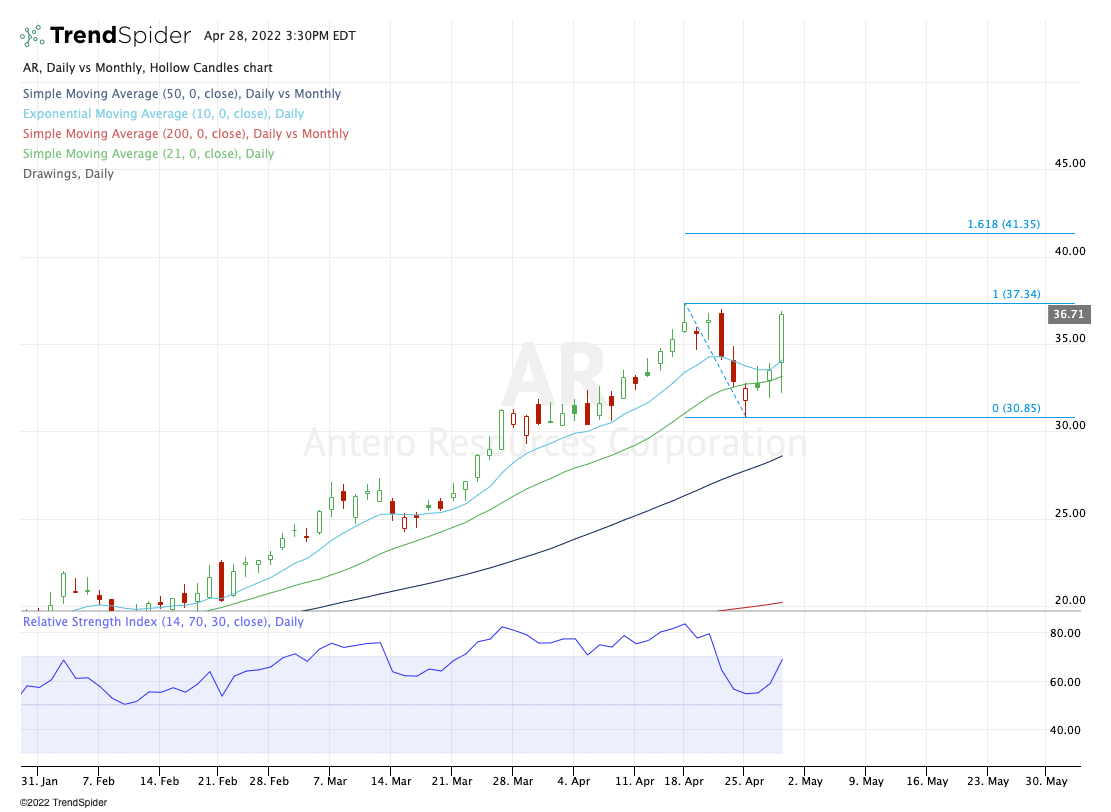1111x812 pixels.
Task: Click the 20.00 price axis label
Action: tap(1070, 600)
